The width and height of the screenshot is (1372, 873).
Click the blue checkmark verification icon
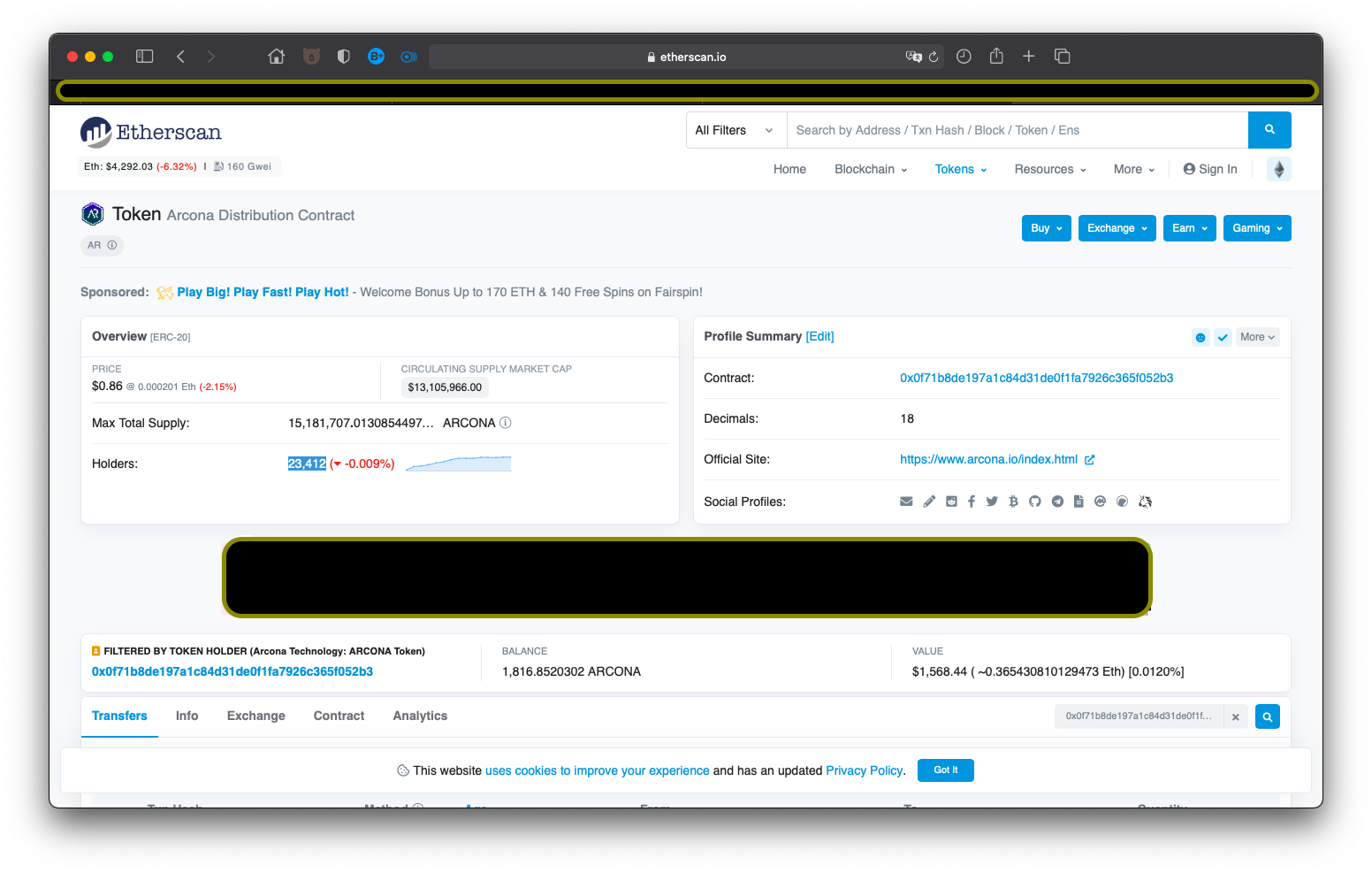coord(1223,337)
